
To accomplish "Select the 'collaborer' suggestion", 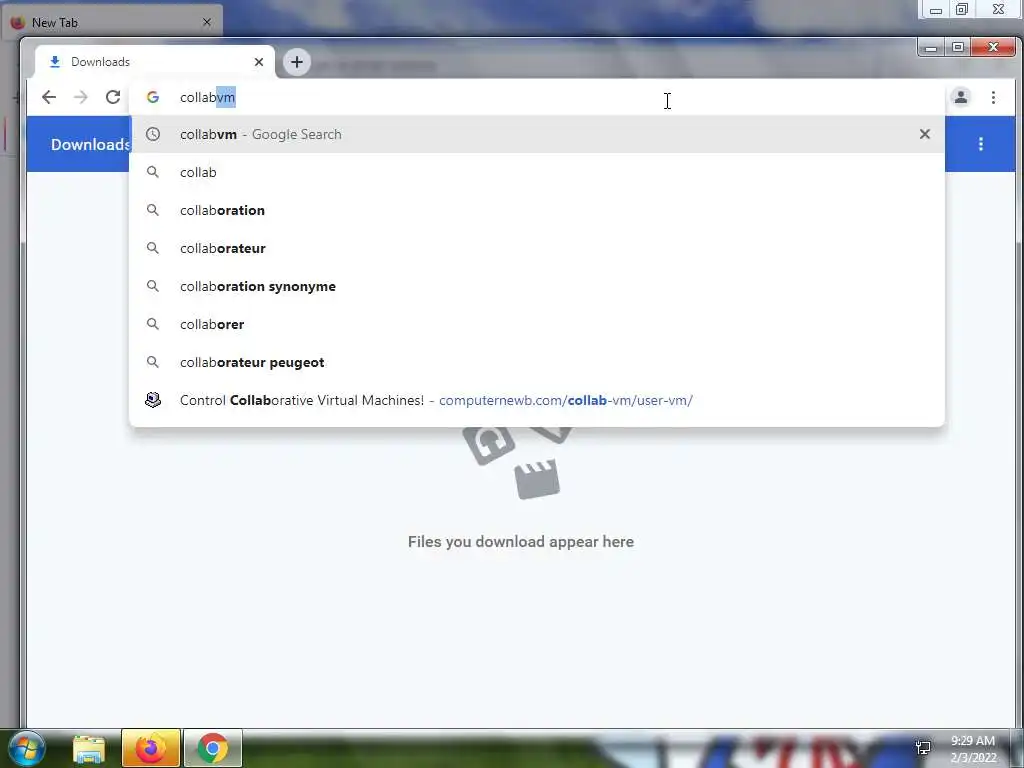I will pyautogui.click(x=537, y=324).
